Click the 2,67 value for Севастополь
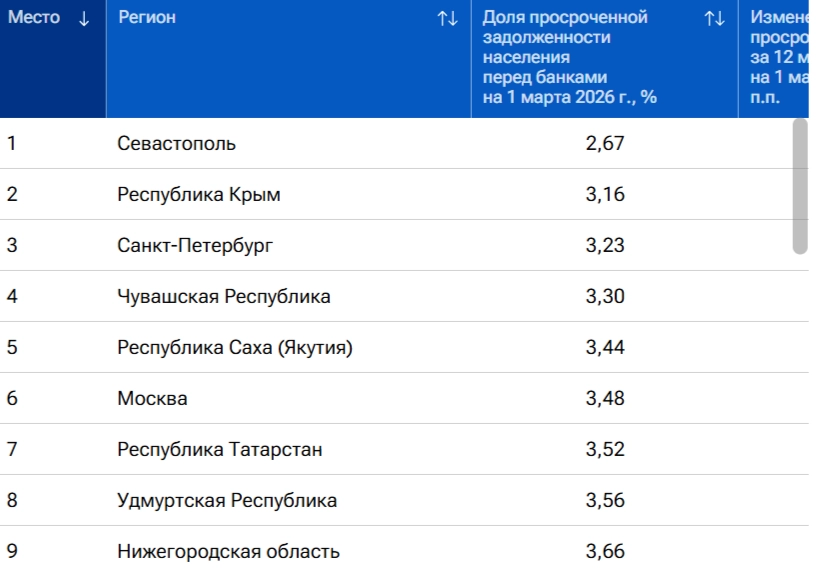The height and width of the screenshot is (573, 819). [x=604, y=143]
